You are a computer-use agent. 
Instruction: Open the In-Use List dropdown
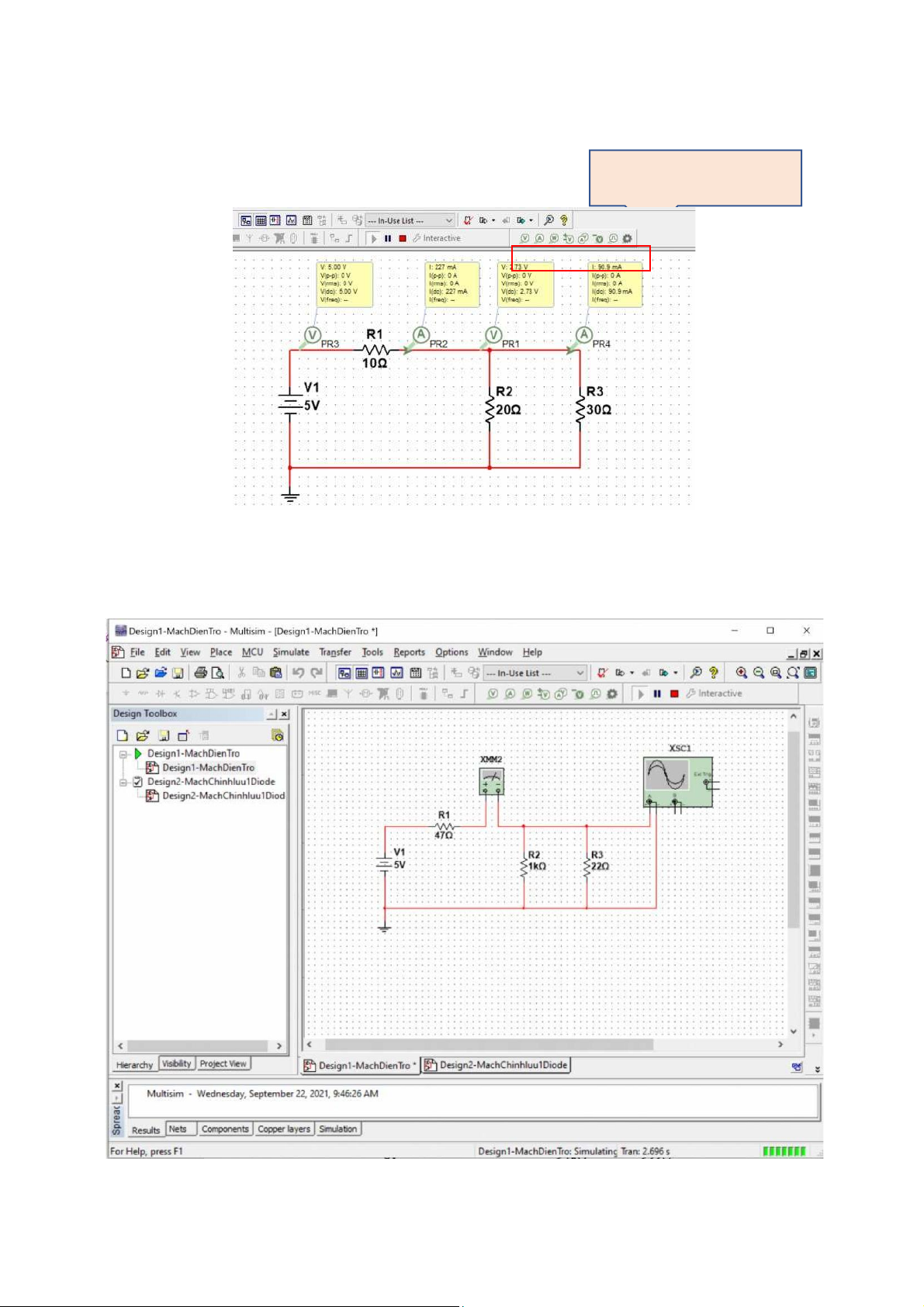(x=580, y=673)
